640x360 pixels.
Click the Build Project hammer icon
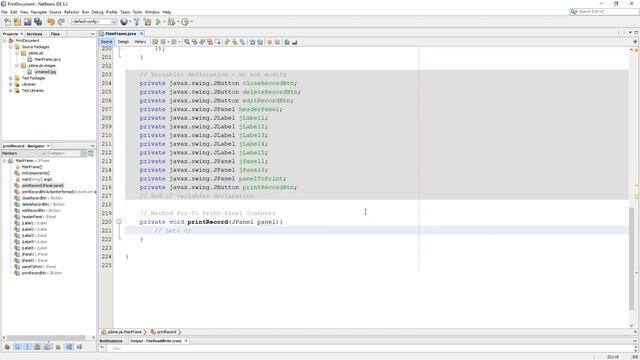click(x=137, y=22)
